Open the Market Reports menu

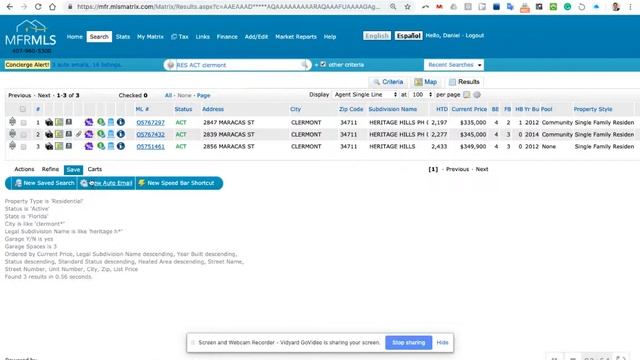pos(296,37)
